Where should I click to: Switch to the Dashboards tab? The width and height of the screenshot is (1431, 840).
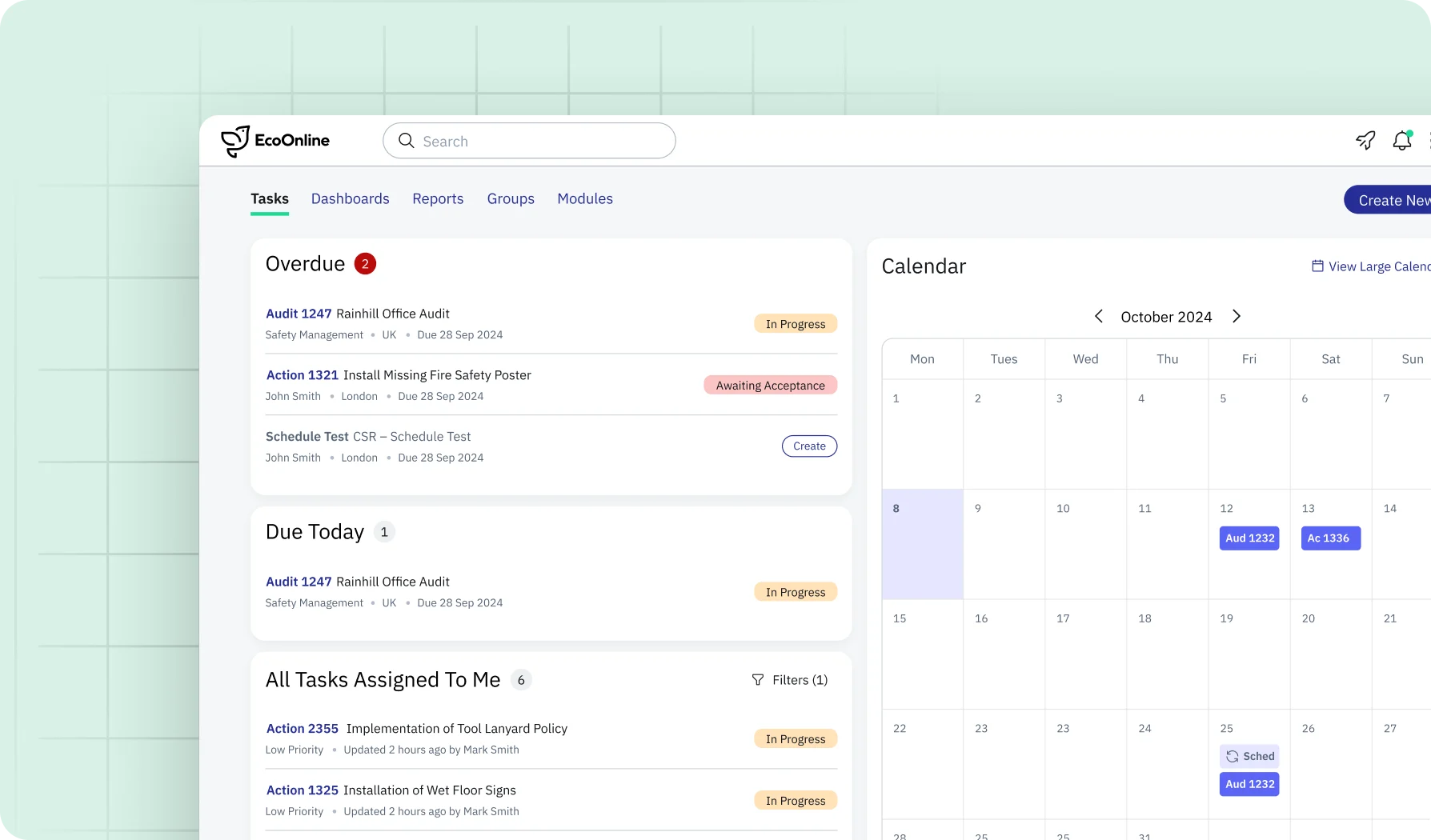point(350,198)
